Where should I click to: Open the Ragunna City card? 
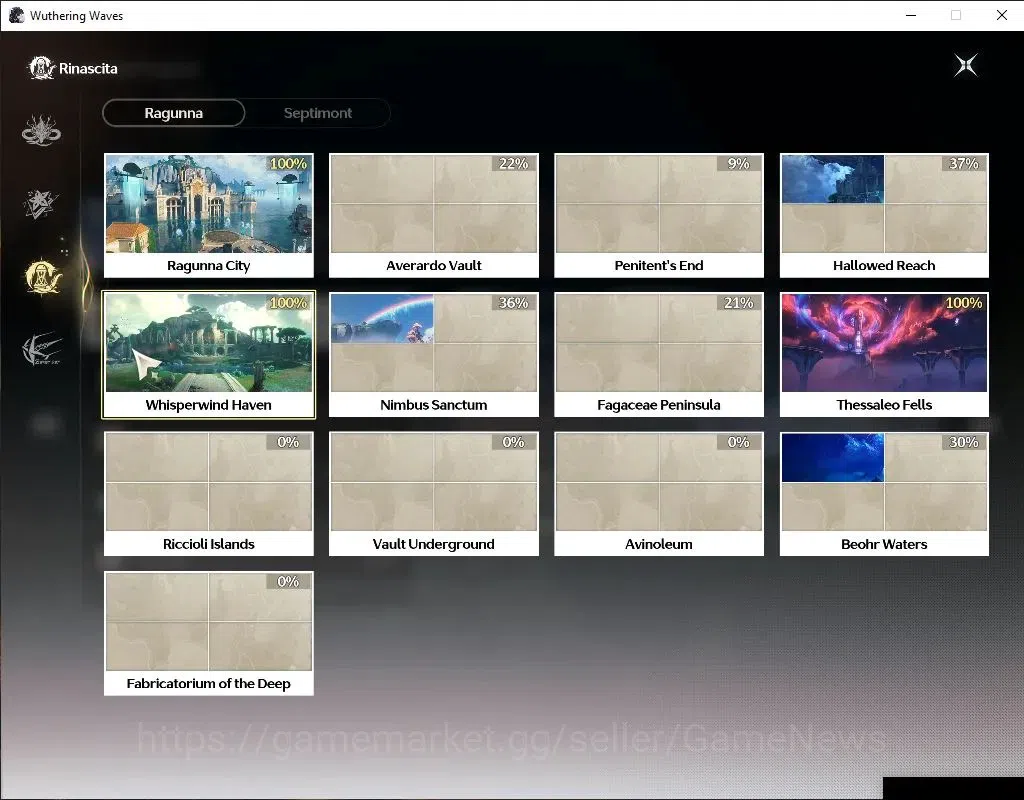pyautogui.click(x=209, y=216)
